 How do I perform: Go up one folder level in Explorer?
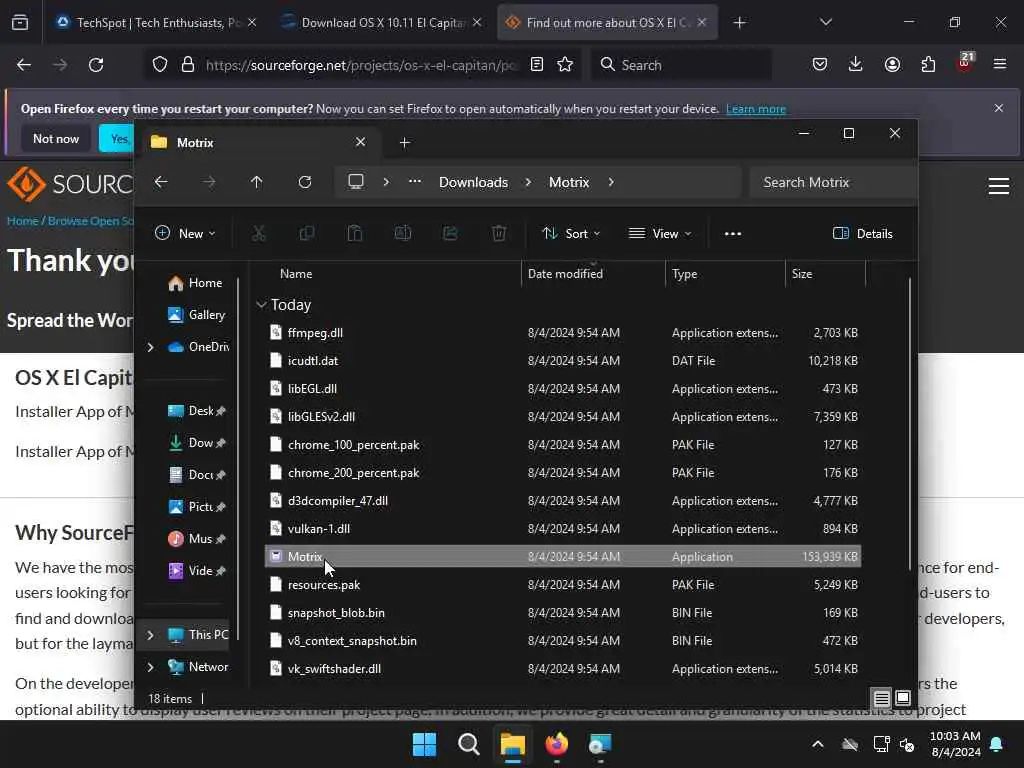257,182
